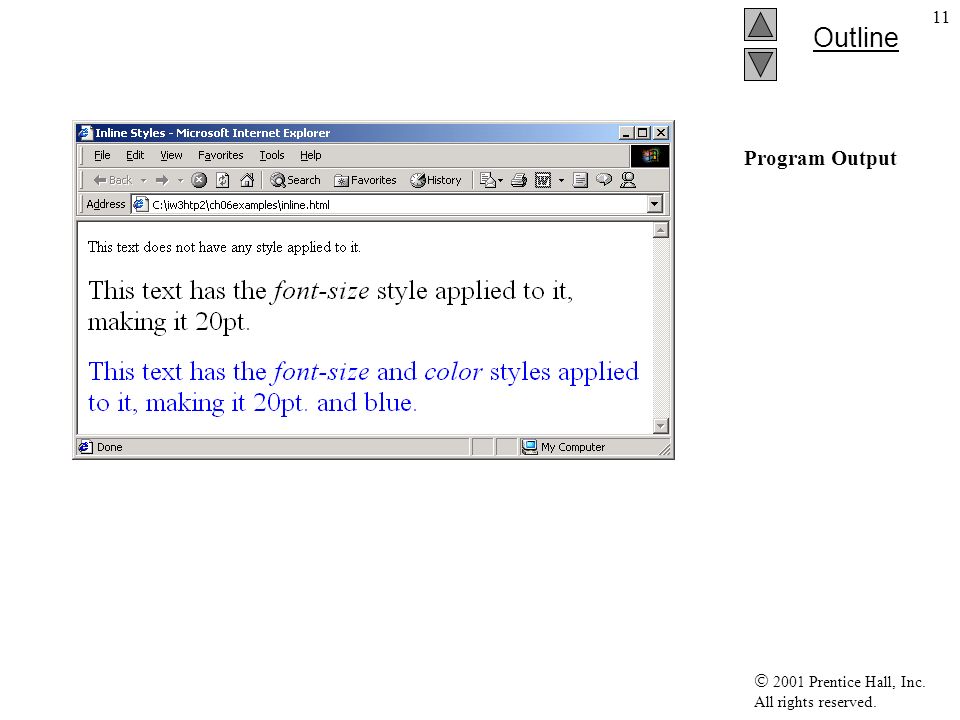Click the "This text does not have any style" line
The width and height of the screenshot is (960, 720).
224,247
